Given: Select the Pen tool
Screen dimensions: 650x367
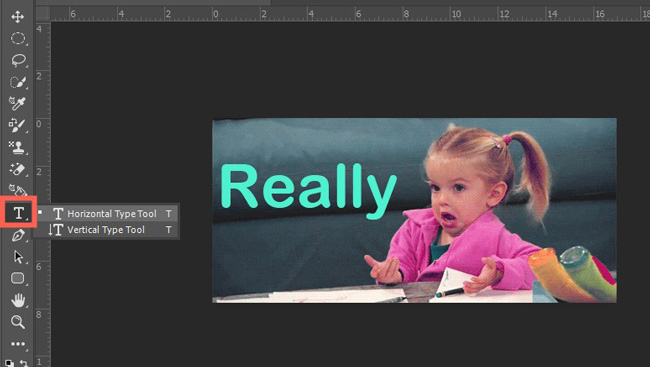Looking at the screenshot, I should (18, 236).
